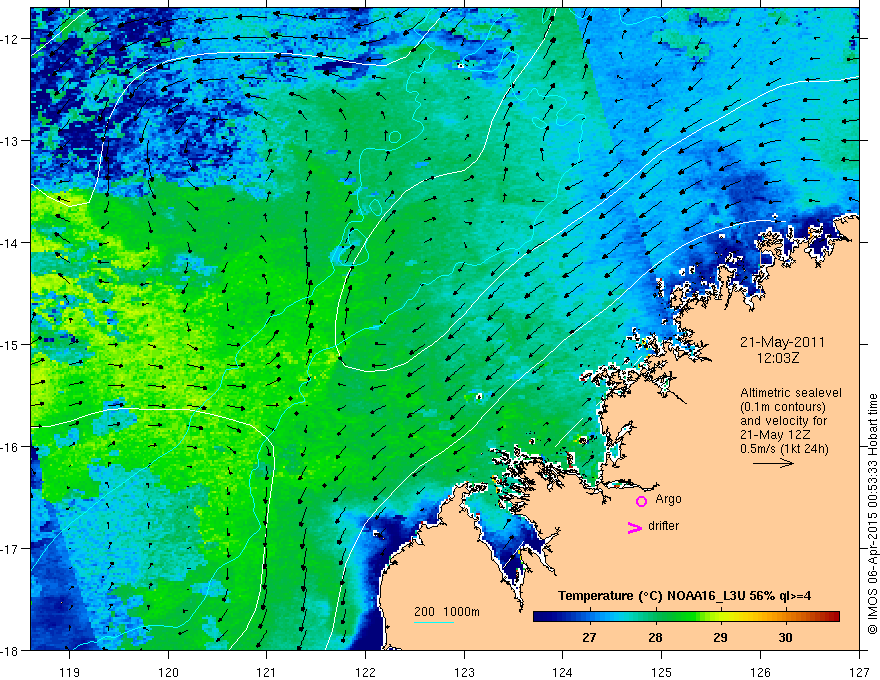Click the '21-May-2011' date label

click(782, 342)
